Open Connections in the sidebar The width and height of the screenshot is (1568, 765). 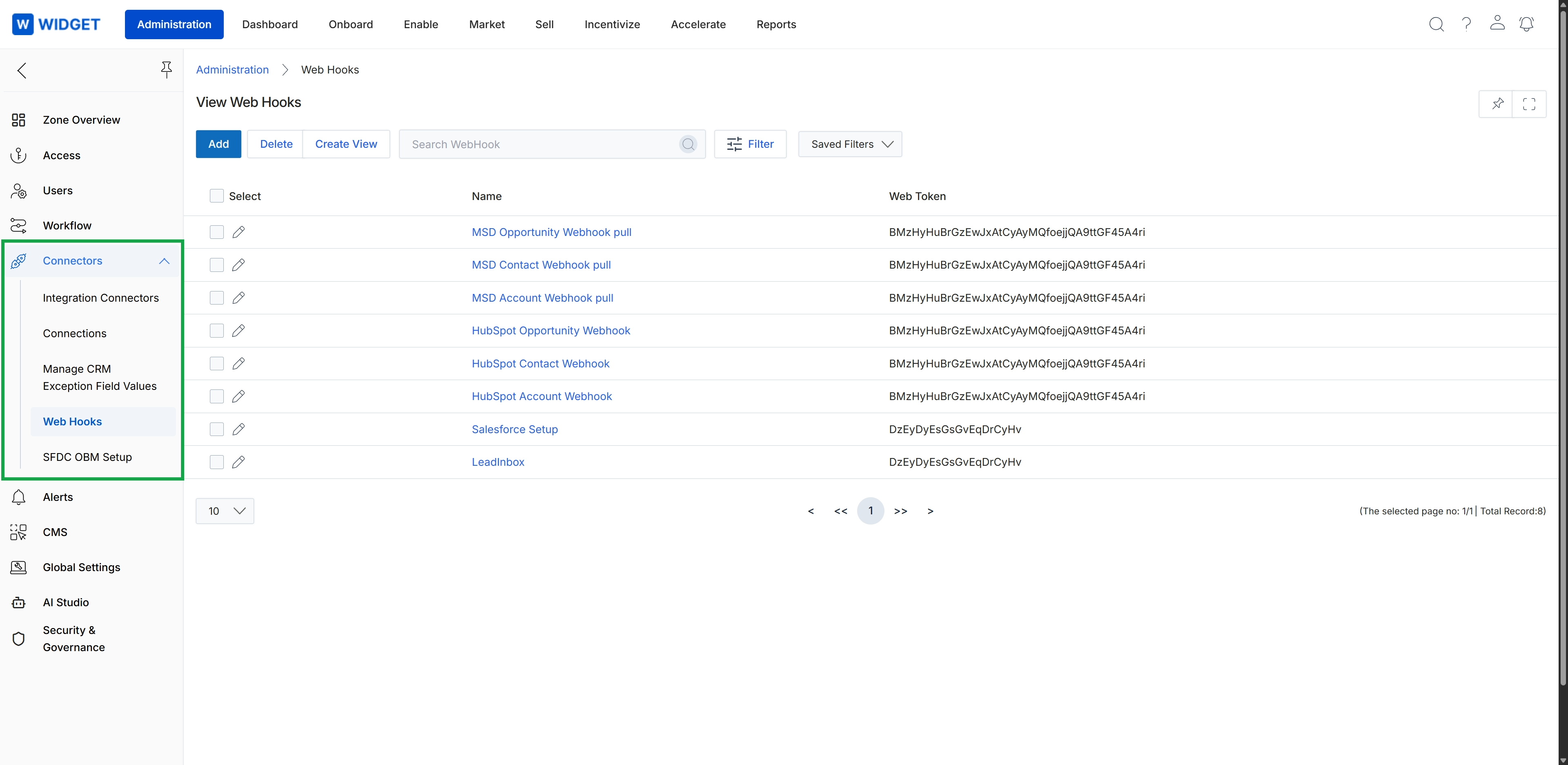point(74,334)
